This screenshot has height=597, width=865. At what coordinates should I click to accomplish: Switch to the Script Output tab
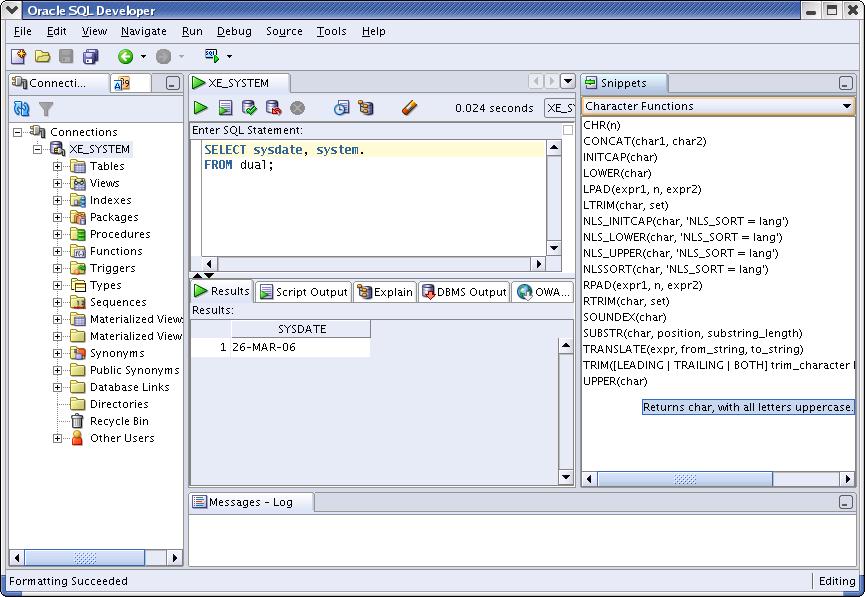[x=304, y=292]
